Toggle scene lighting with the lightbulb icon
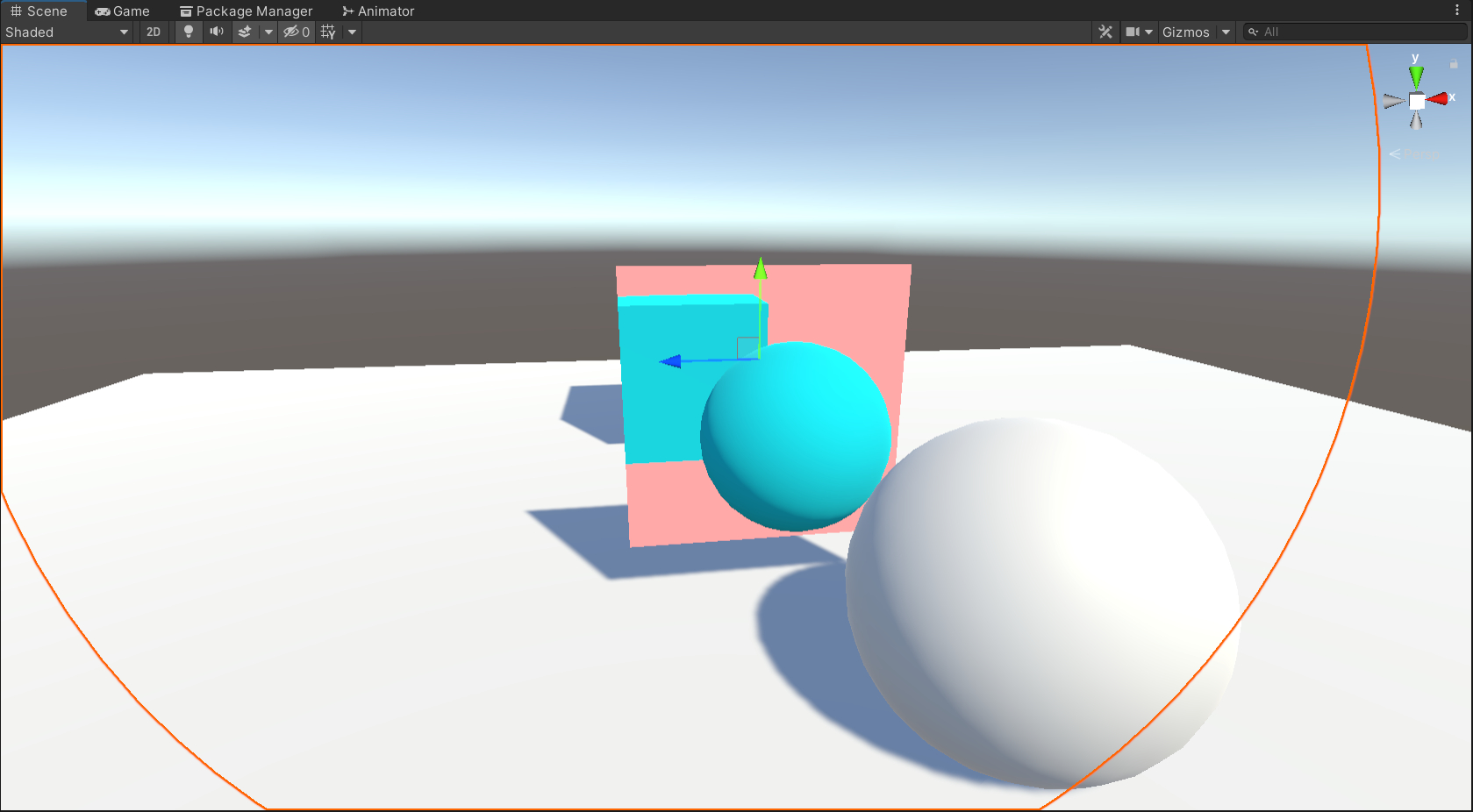This screenshot has height=812, width=1473. [x=188, y=32]
